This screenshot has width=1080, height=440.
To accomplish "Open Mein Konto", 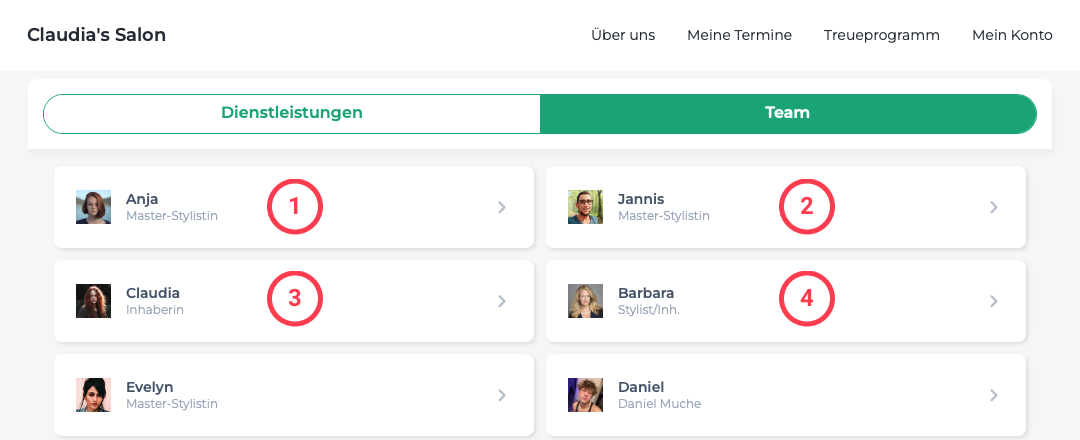I will [x=1012, y=35].
